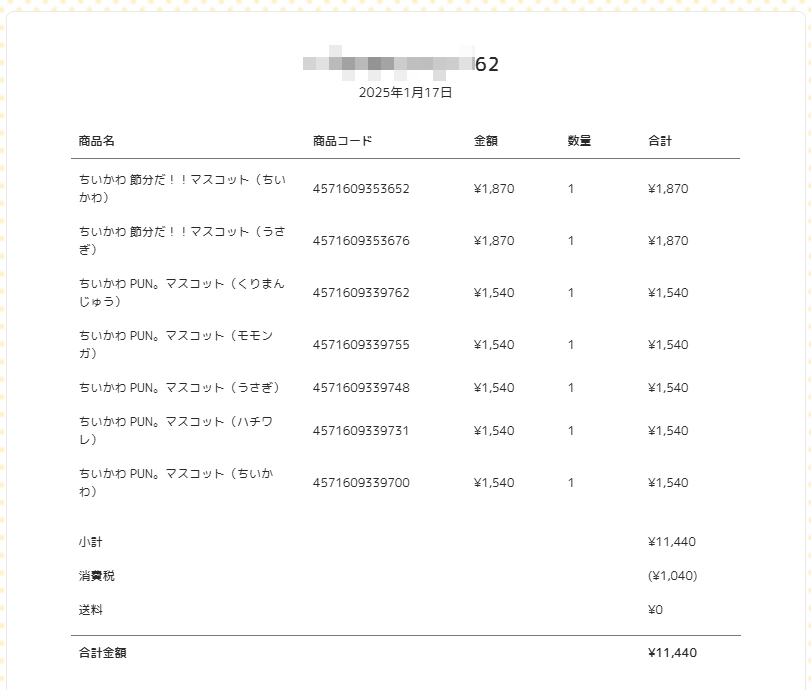This screenshot has height=690, width=811.
Task: Select product code 4571609339731
Action: (361, 431)
